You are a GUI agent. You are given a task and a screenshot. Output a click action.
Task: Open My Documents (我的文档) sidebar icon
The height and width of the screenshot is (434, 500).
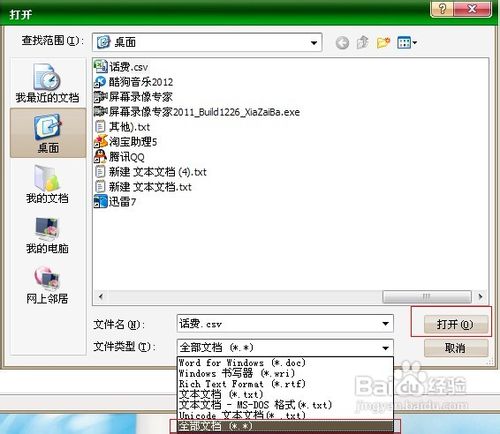point(47,184)
